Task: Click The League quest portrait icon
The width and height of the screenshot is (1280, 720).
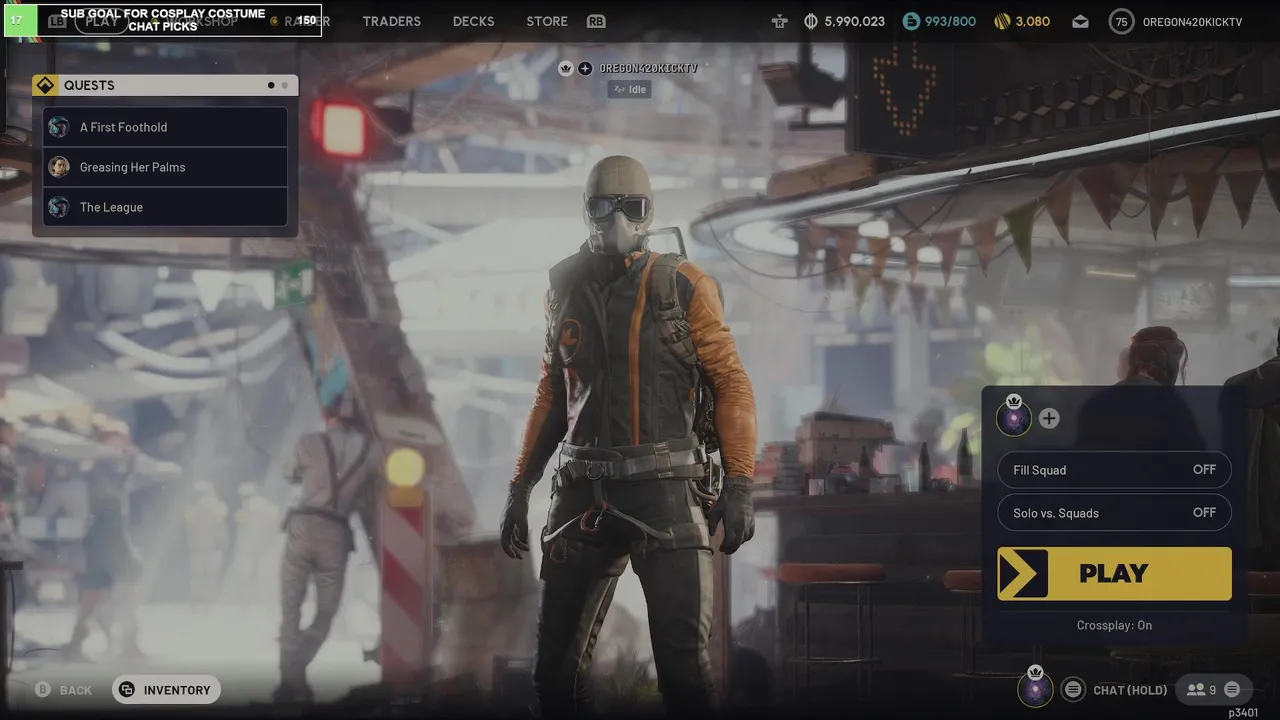Action: (59, 207)
